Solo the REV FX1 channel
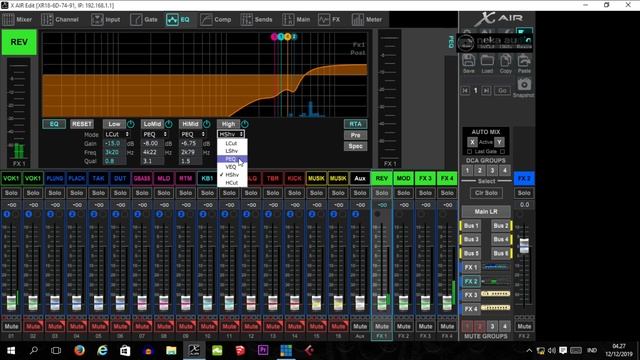Viewport: 640px width, 360px height. point(382,193)
